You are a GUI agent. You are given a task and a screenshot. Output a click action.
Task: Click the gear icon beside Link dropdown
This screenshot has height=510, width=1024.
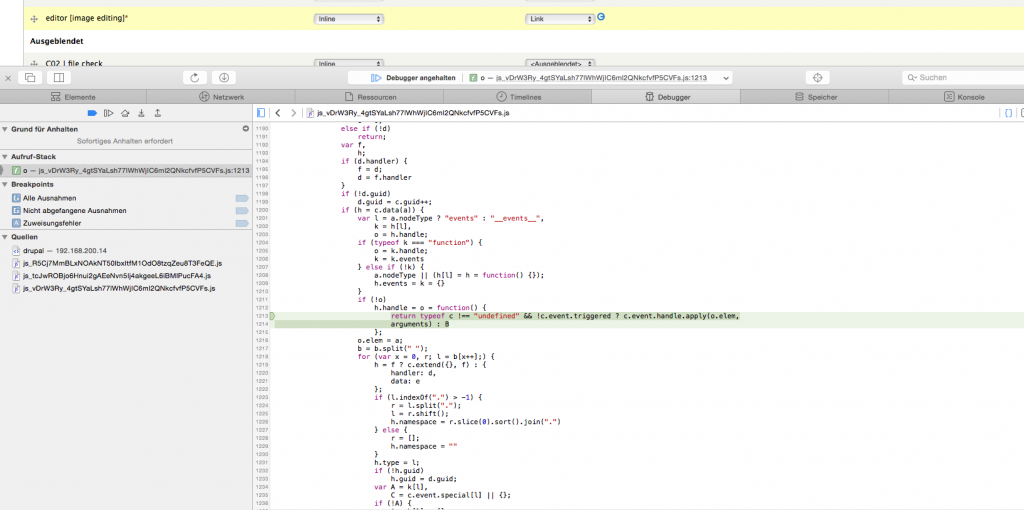click(x=602, y=17)
